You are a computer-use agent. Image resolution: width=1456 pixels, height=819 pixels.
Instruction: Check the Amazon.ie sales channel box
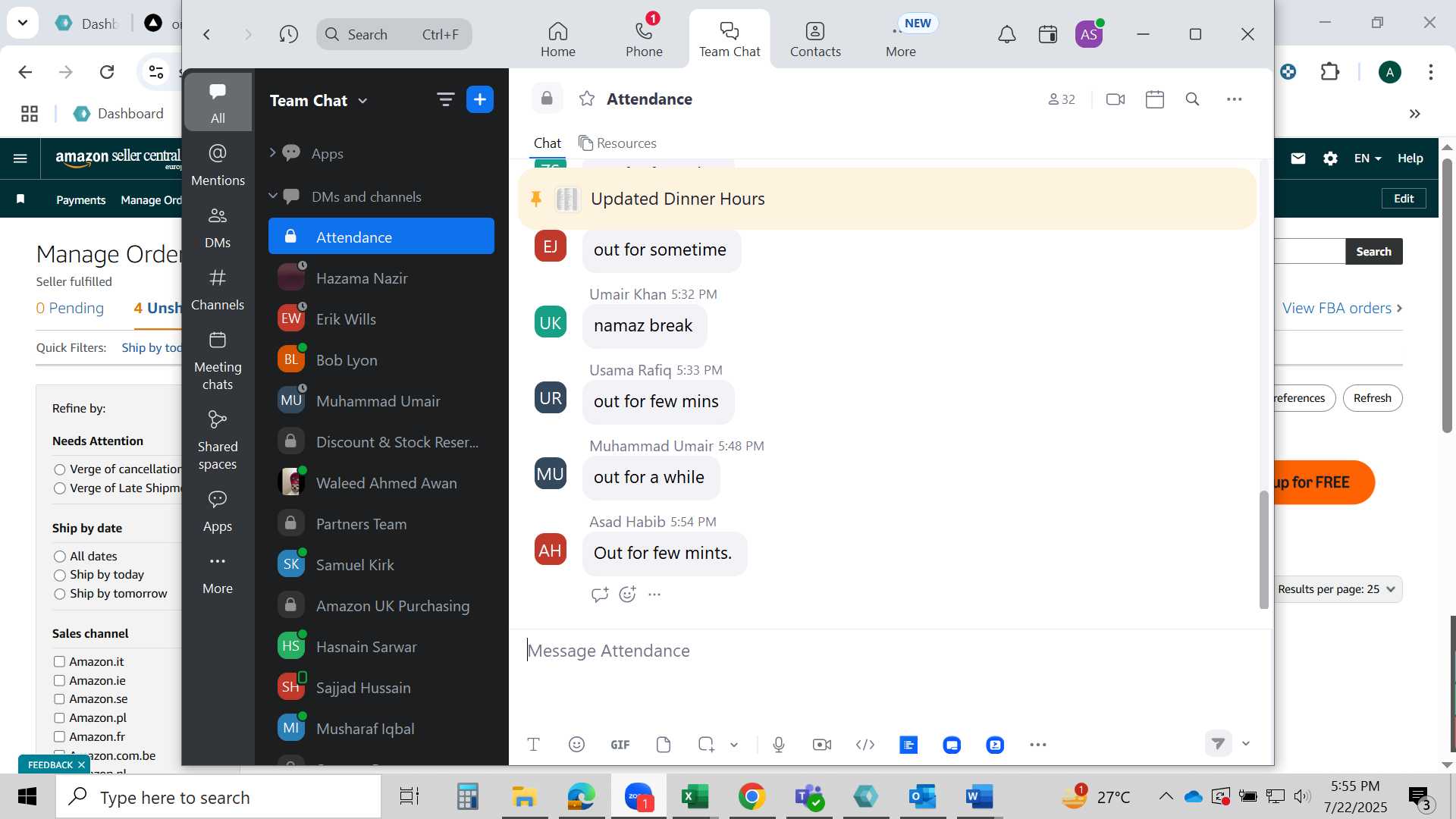[x=59, y=681]
